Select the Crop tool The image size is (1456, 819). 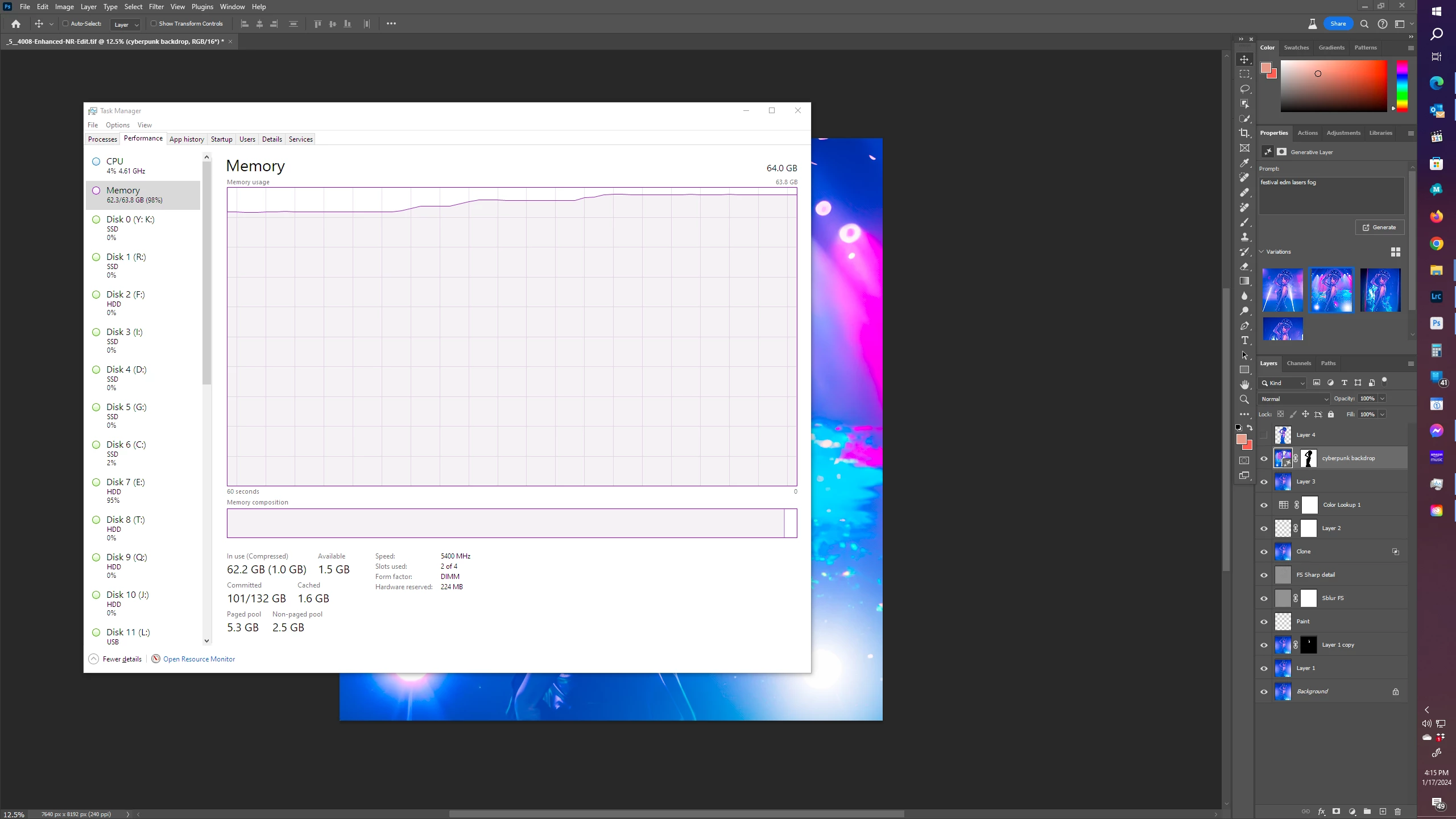(1244, 133)
